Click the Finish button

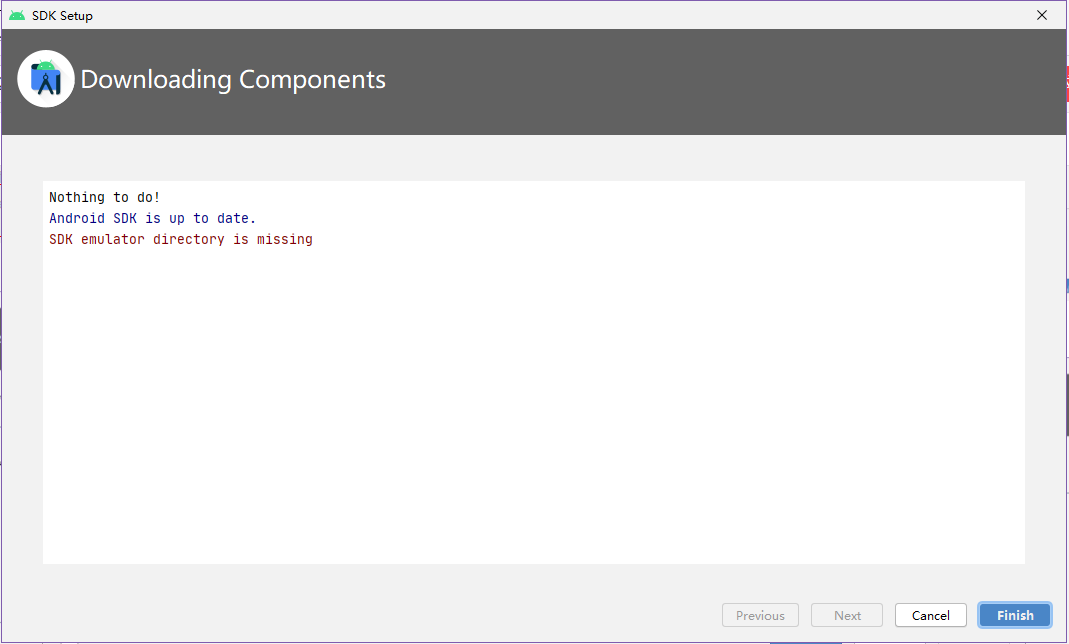point(1014,615)
